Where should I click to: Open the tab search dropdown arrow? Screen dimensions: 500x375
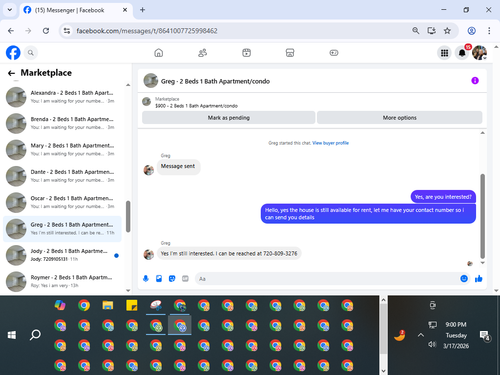pos(10,10)
